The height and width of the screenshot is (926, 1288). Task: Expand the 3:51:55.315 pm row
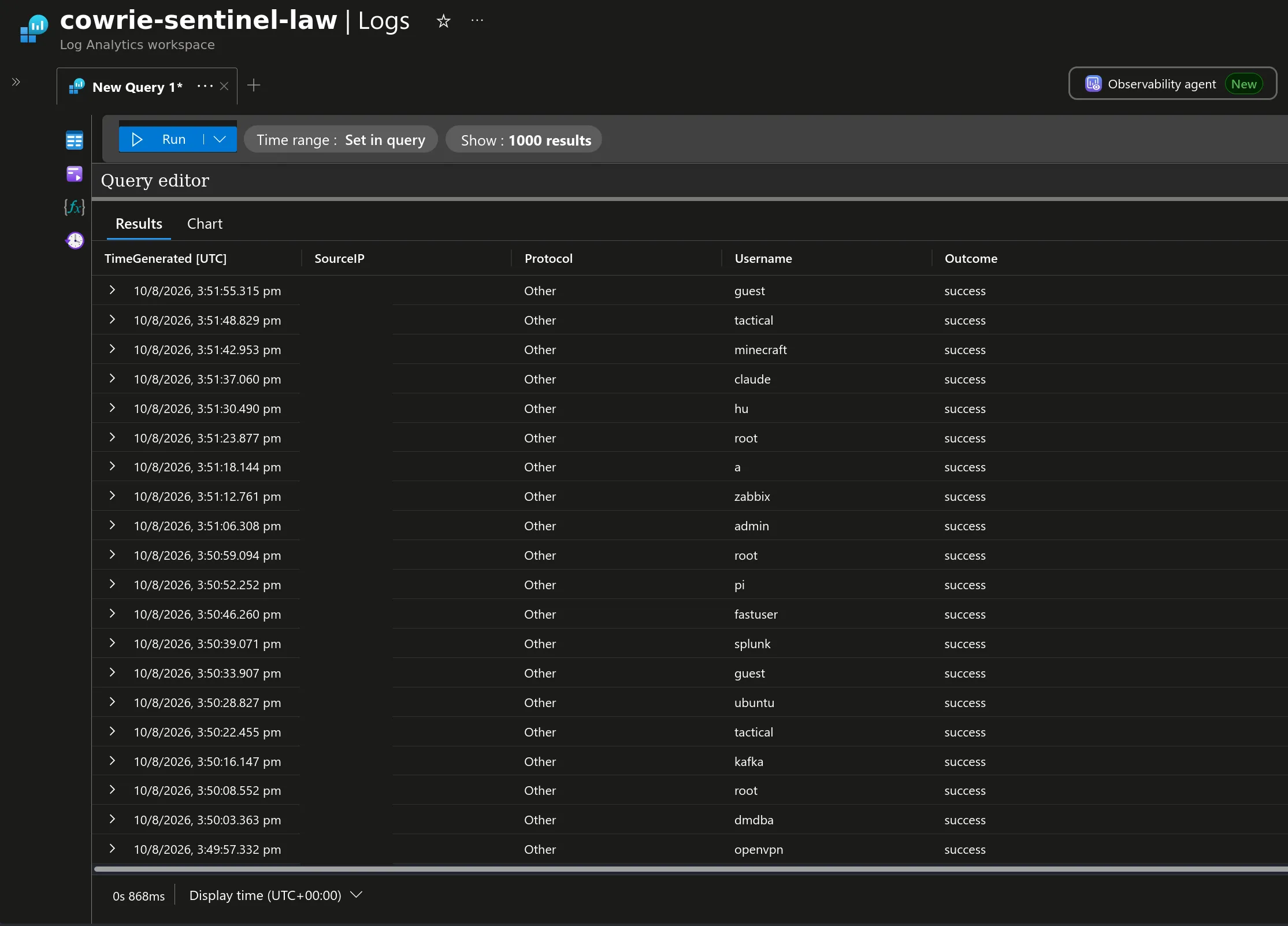pos(112,290)
